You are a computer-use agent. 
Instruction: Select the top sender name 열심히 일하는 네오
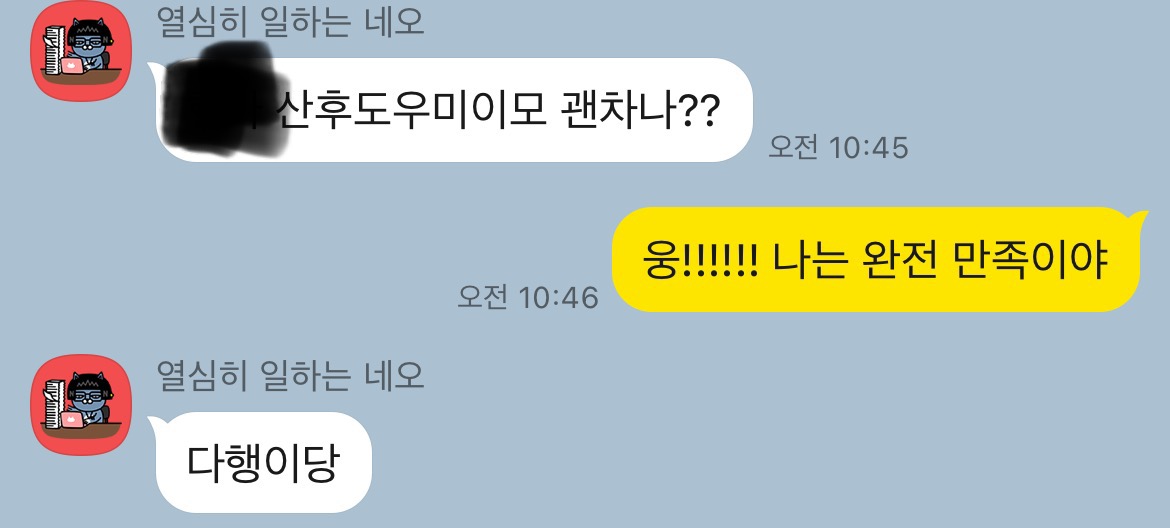pyautogui.click(x=290, y=22)
